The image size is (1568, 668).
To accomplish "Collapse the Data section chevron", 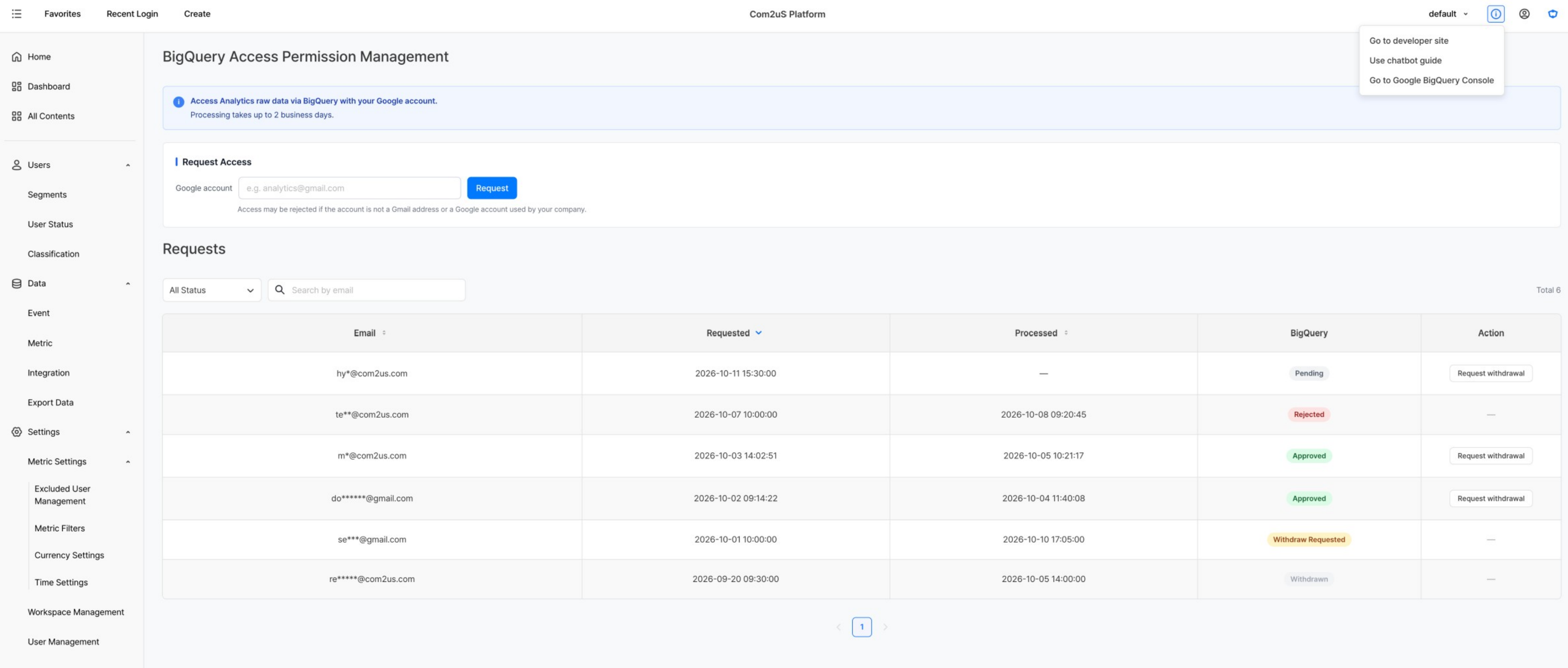I will [x=128, y=283].
